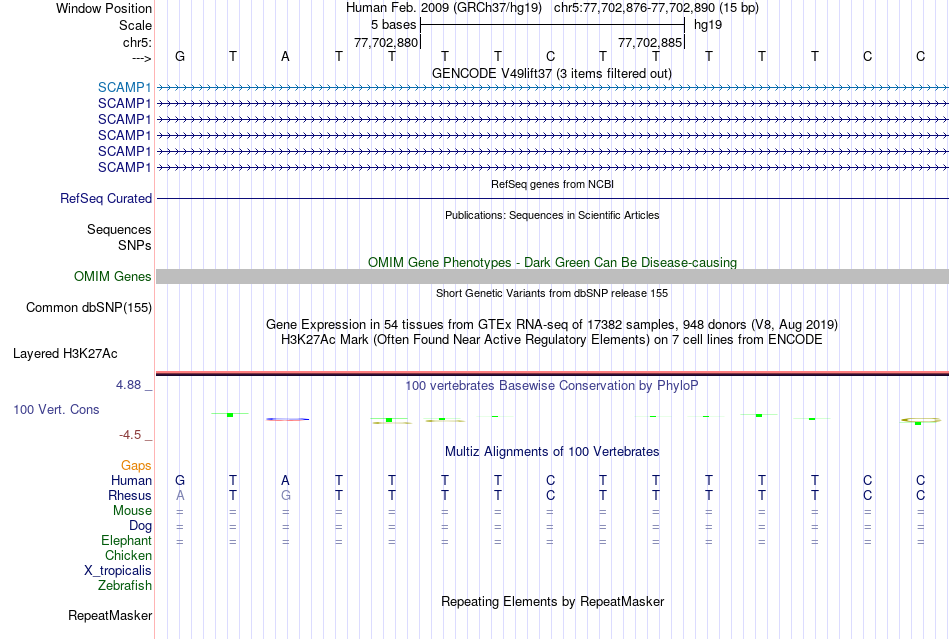Click the faded A mismatch in the Rhesus row
Image resolution: width=950 pixels, height=639 pixels.
tap(180, 495)
